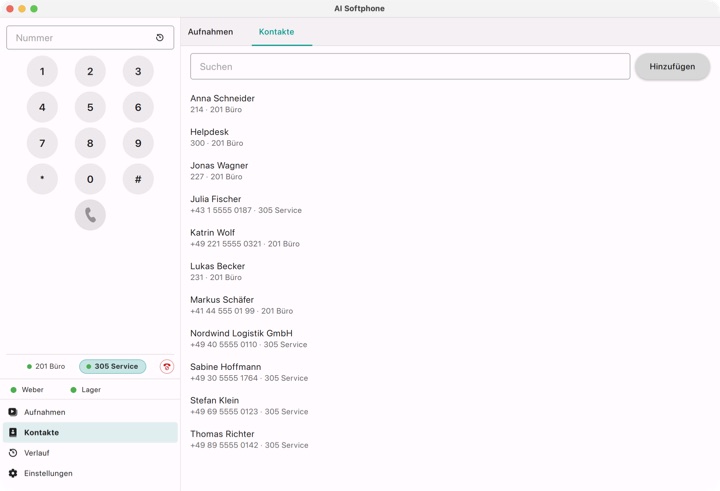
Task: Switch to the Aufnahmen tab
Action: (210, 32)
